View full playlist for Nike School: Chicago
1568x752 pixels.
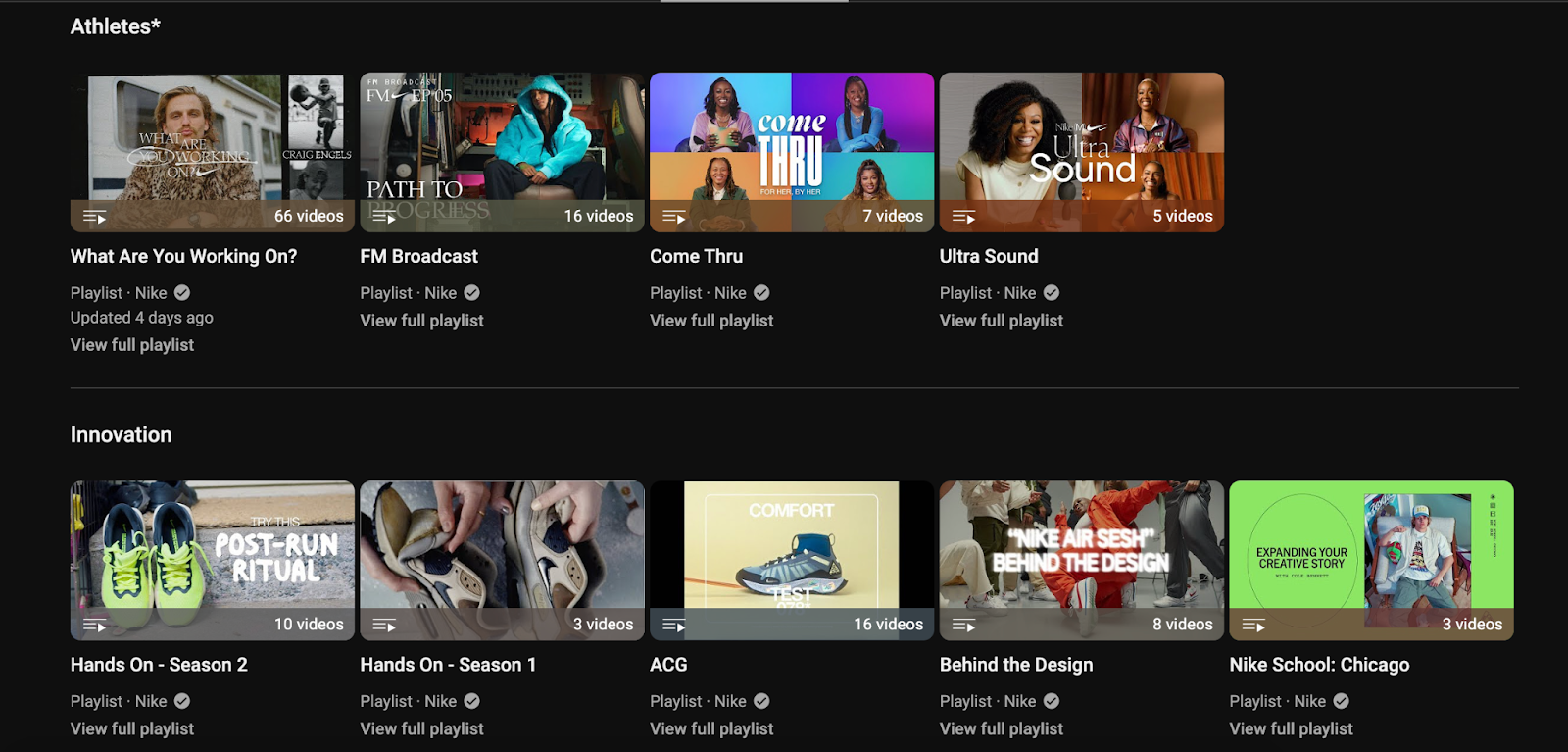click(x=1292, y=728)
